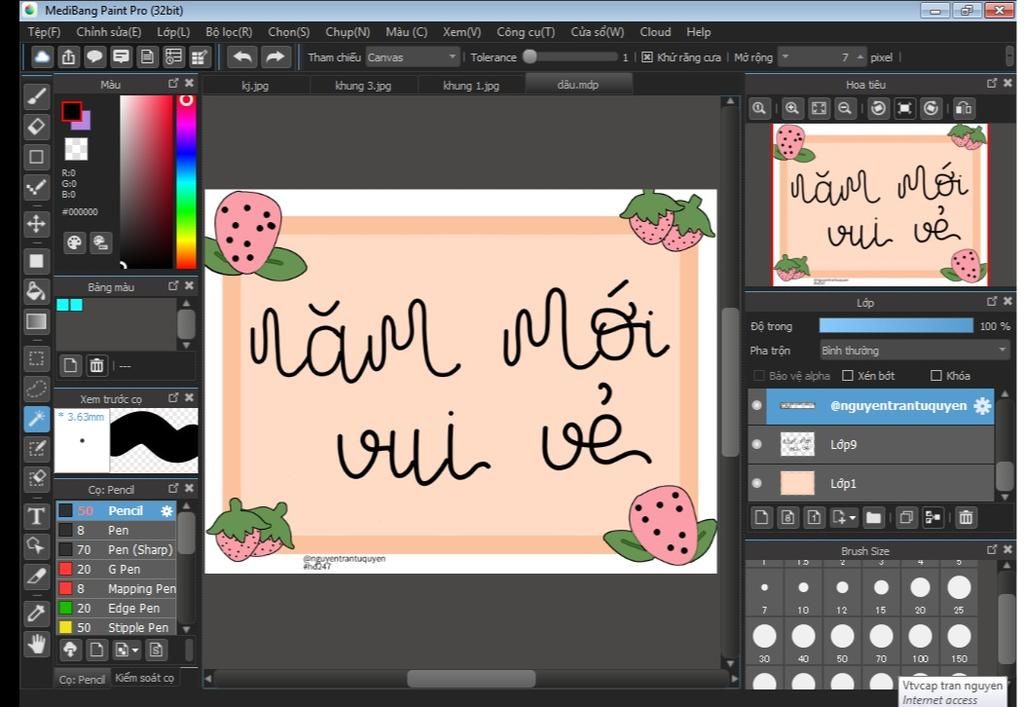Screen dimensions: 1024x707
Task: Open new layer type dropdown arrow
Action: pos(852,518)
